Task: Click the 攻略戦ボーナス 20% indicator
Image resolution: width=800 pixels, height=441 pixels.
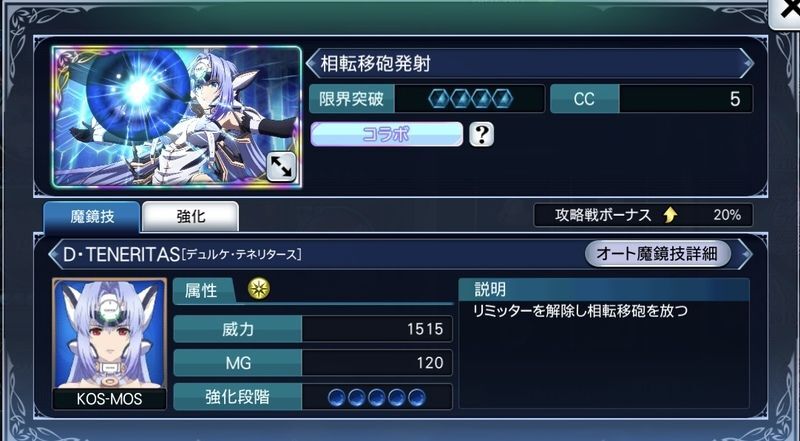Action: click(x=643, y=215)
